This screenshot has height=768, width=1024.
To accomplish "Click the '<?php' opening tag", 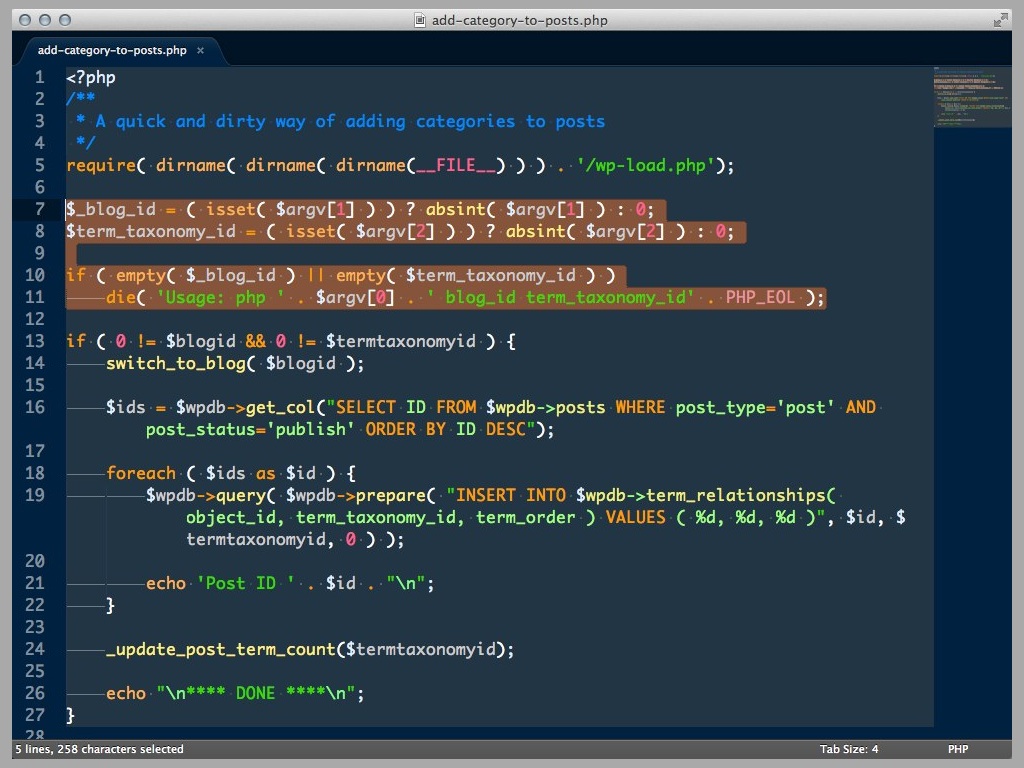I will (x=91, y=78).
